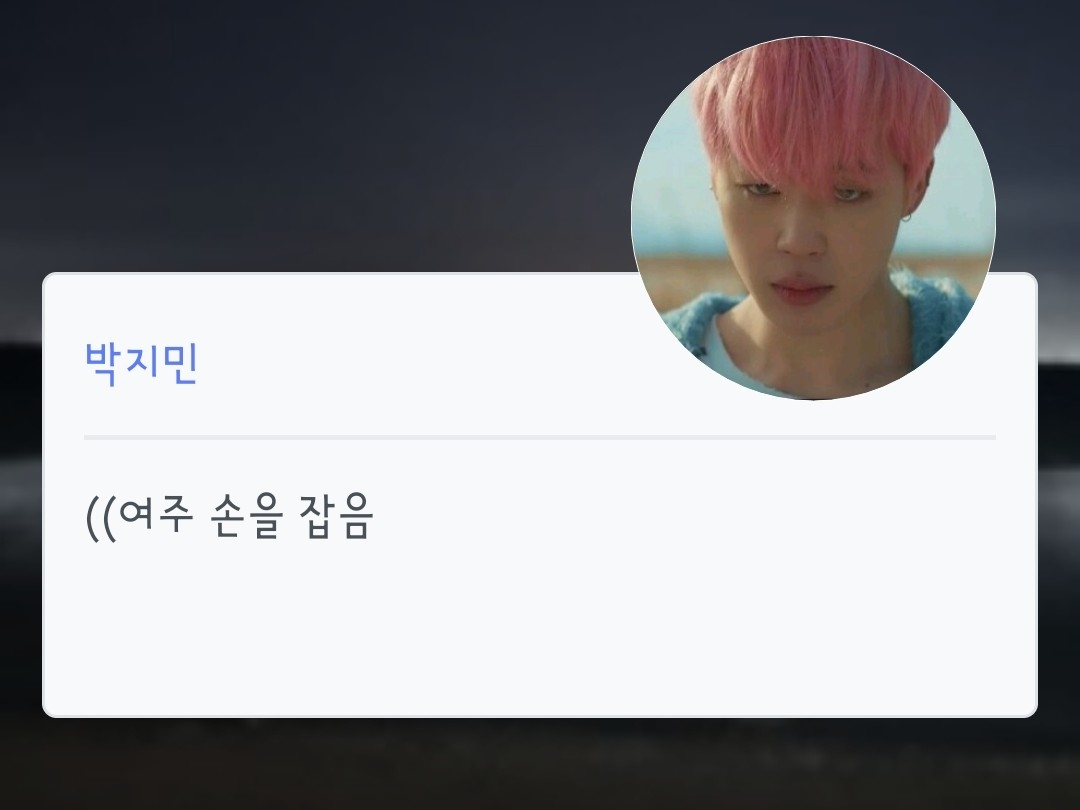Click the divider line under the name

(x=540, y=437)
